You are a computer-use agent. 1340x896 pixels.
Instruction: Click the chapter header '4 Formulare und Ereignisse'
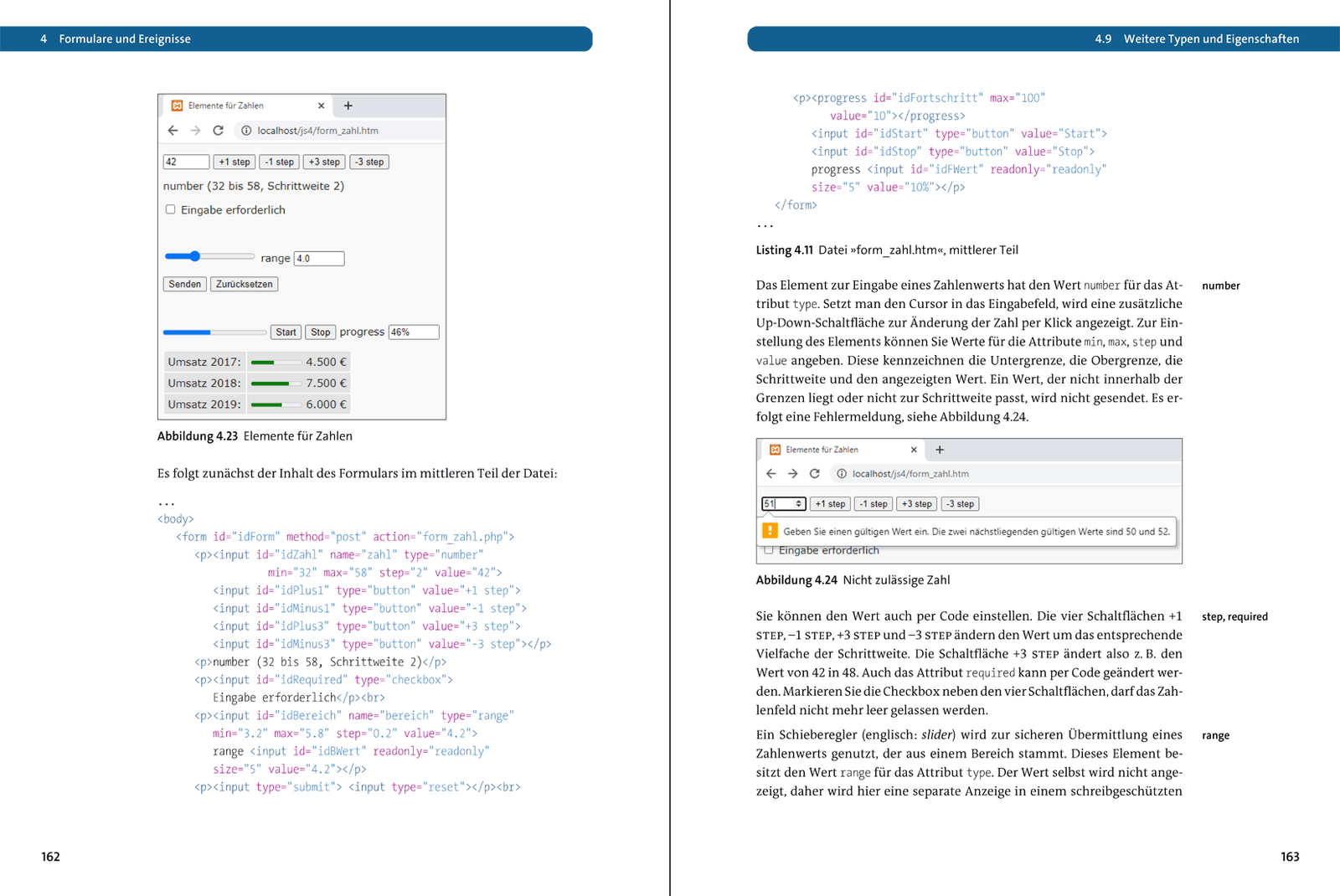116,39
